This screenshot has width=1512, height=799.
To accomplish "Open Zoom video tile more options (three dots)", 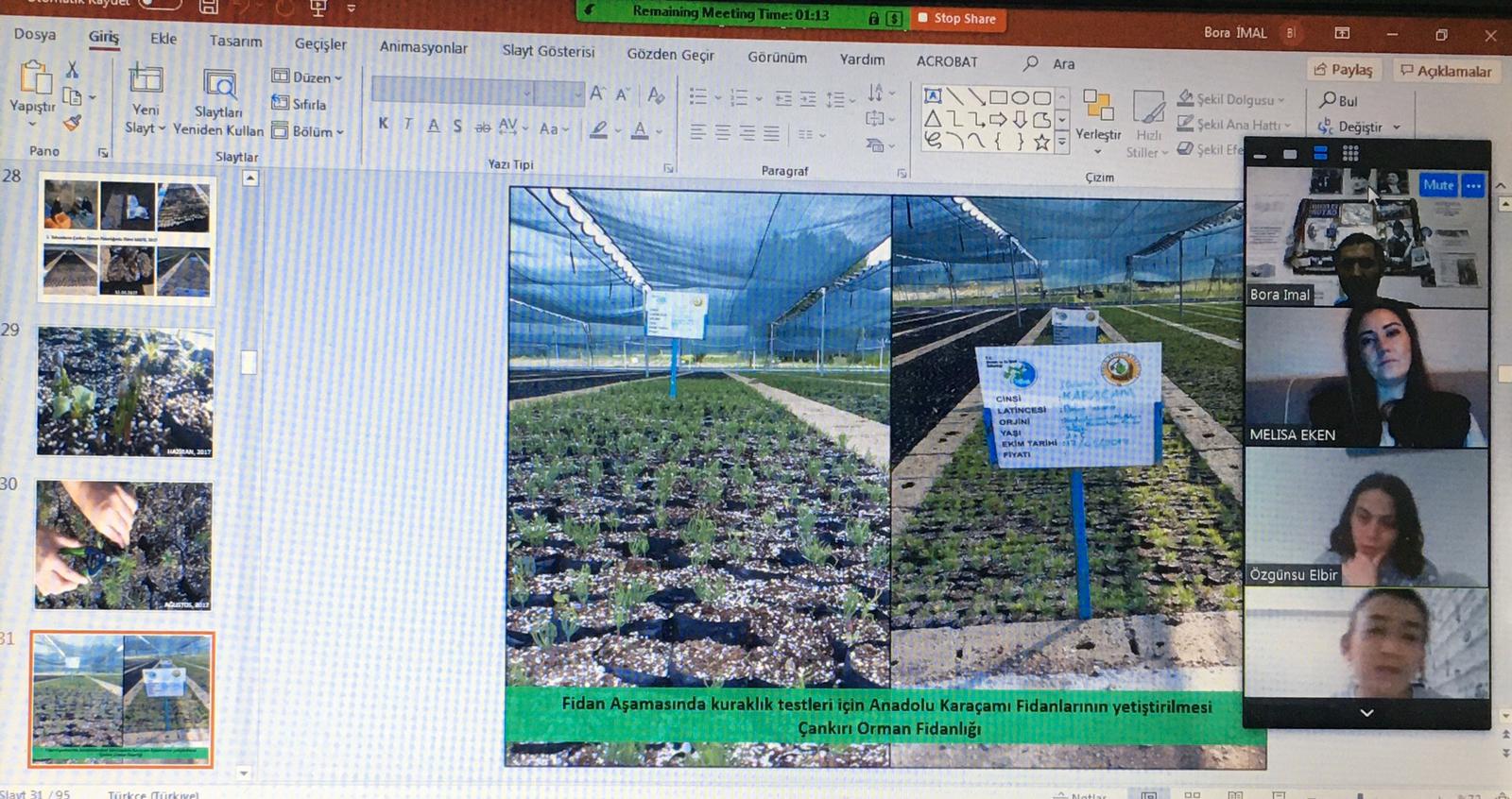I will coord(1473,186).
